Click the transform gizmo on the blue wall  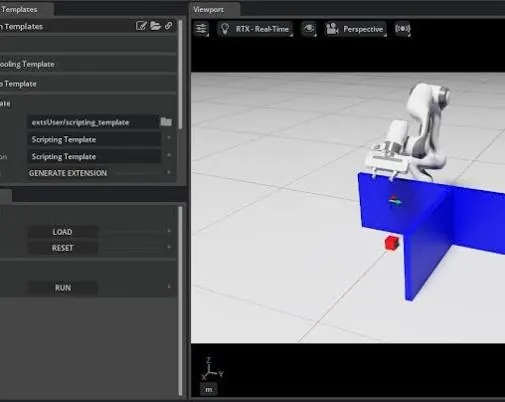(x=396, y=201)
